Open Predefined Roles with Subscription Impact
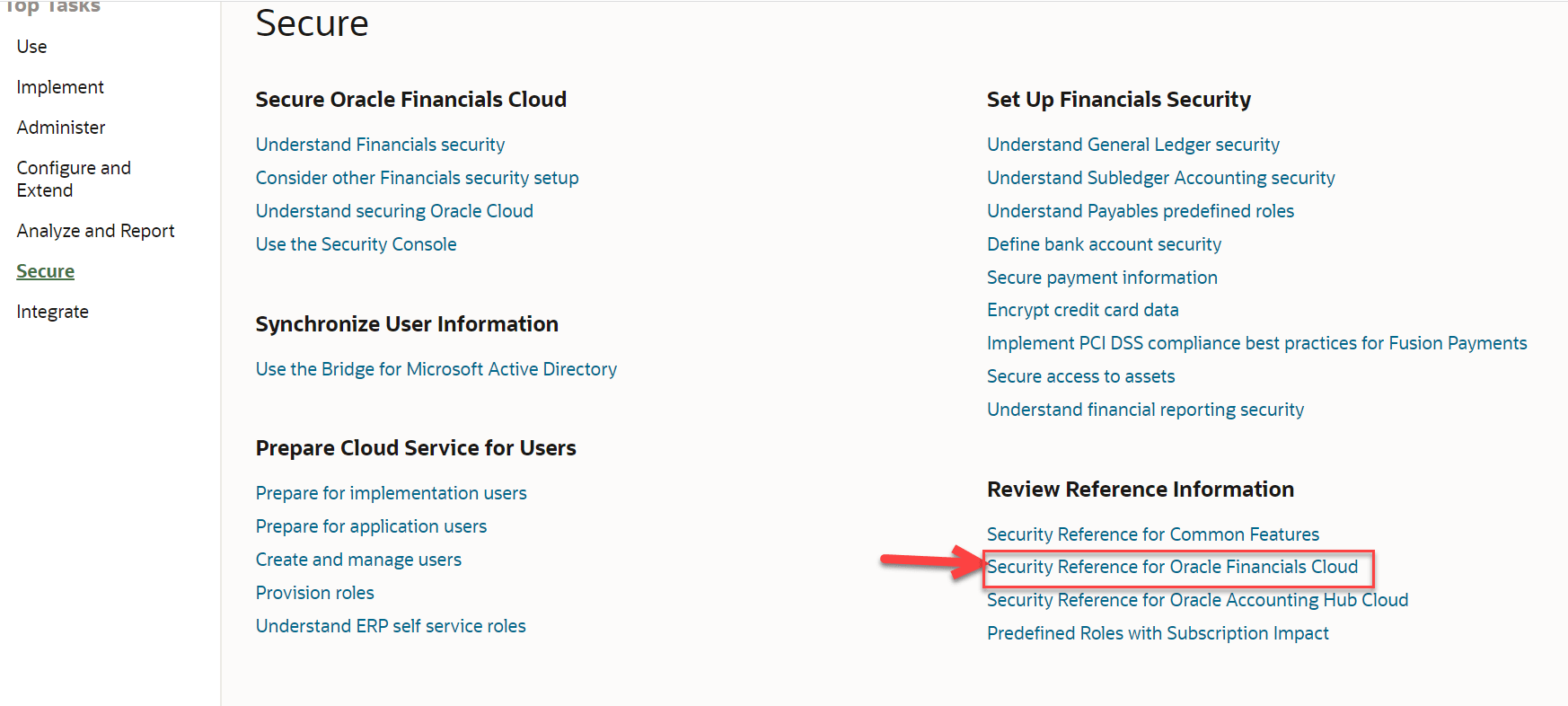The height and width of the screenshot is (706, 1568). [1158, 633]
